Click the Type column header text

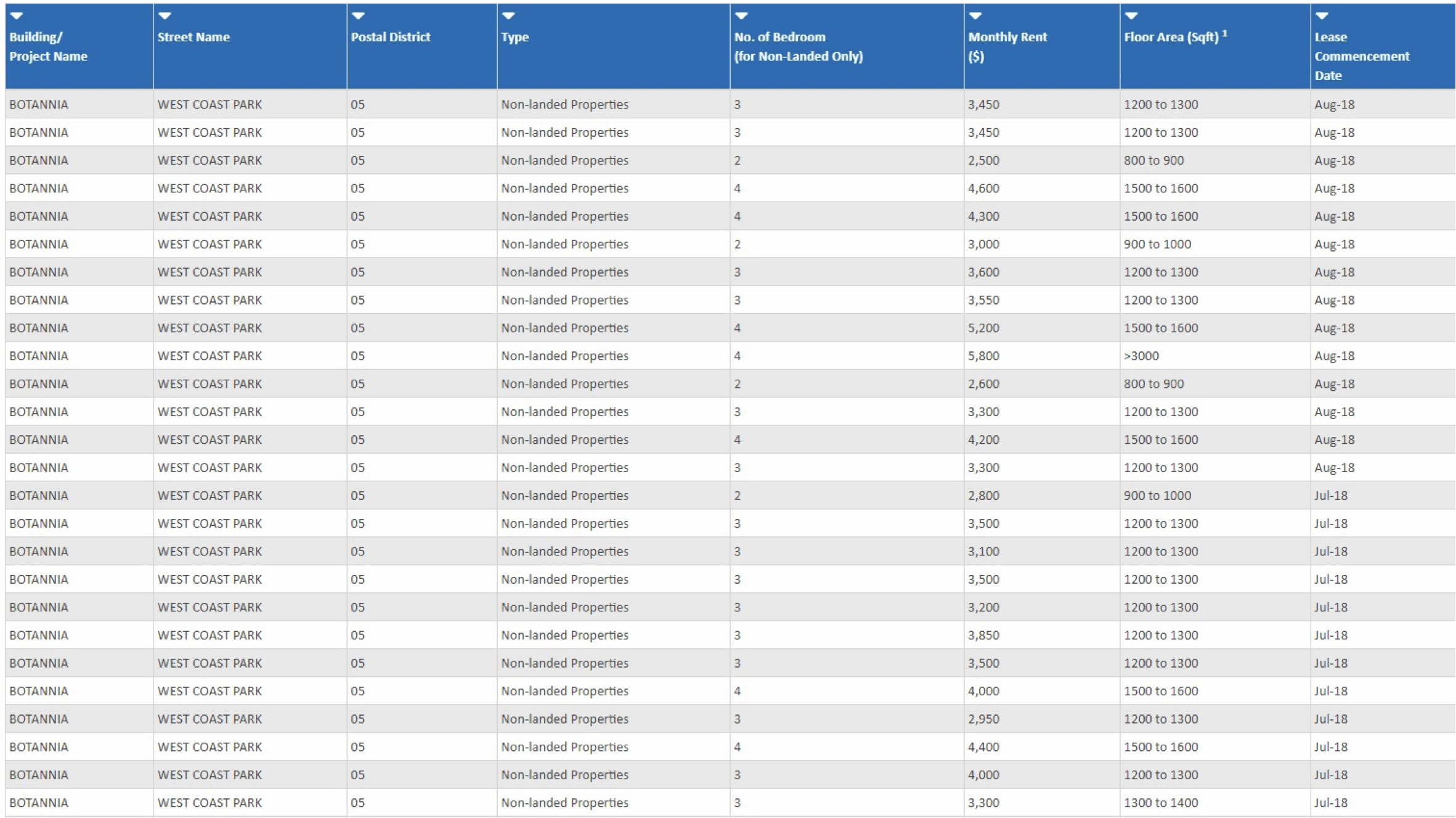(x=515, y=38)
